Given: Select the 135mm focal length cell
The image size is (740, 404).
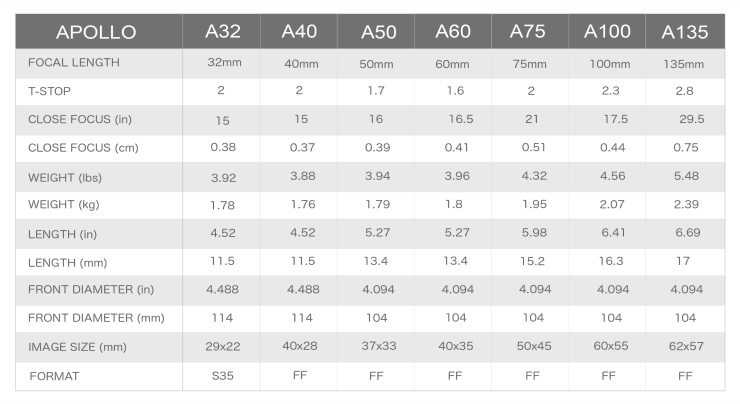Looking at the screenshot, I should 685,64.
